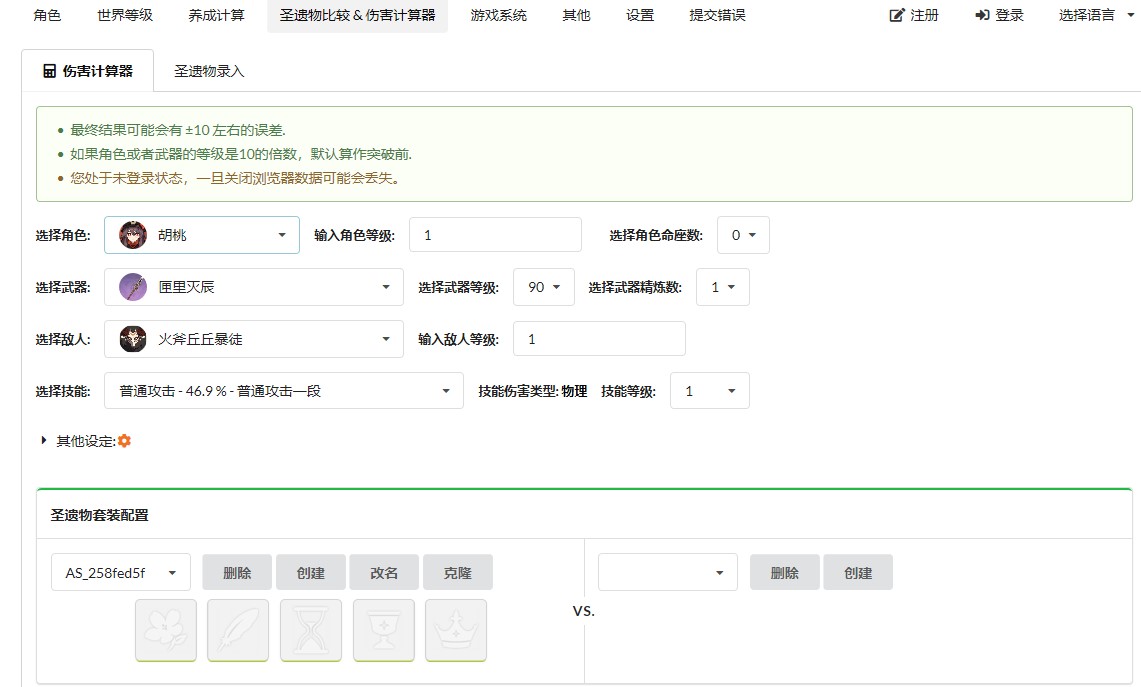This screenshot has width=1141, height=687.
Task: Click the 登录 login icon link
Action: pyautogui.click(x=1000, y=16)
